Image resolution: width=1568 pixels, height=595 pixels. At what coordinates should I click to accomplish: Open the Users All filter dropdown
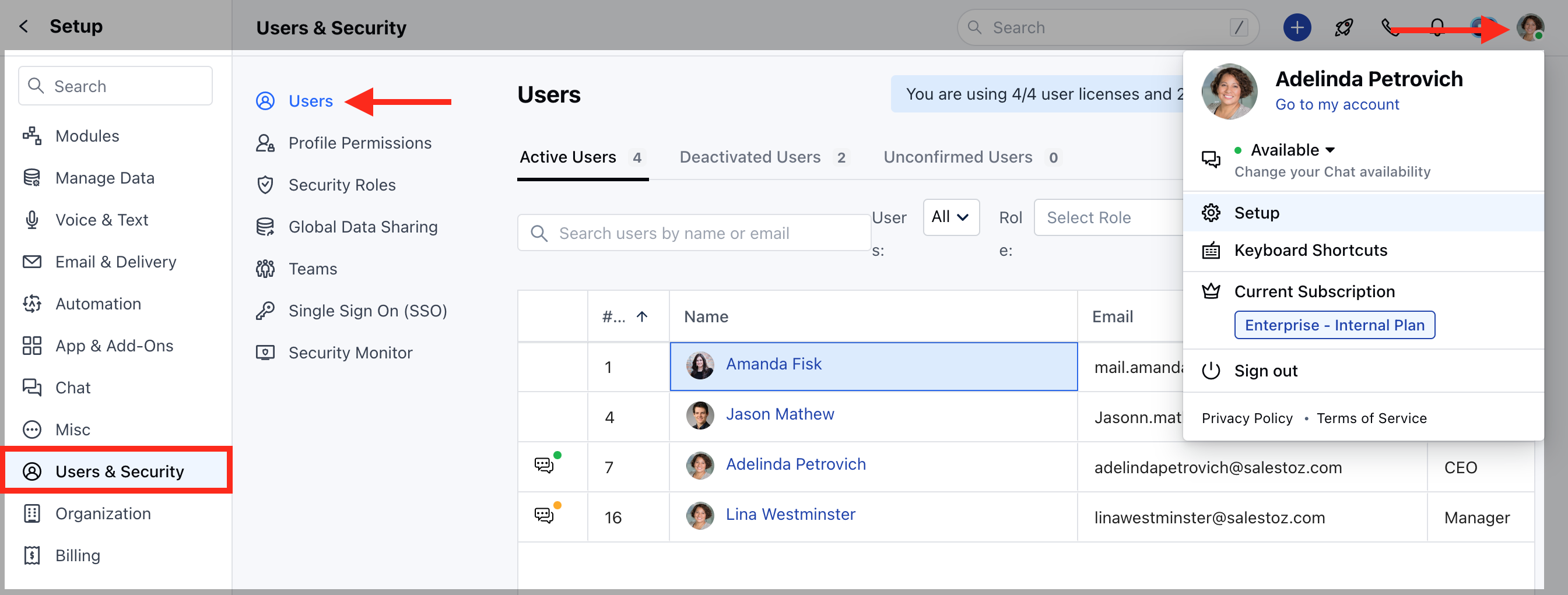pyautogui.click(x=951, y=217)
